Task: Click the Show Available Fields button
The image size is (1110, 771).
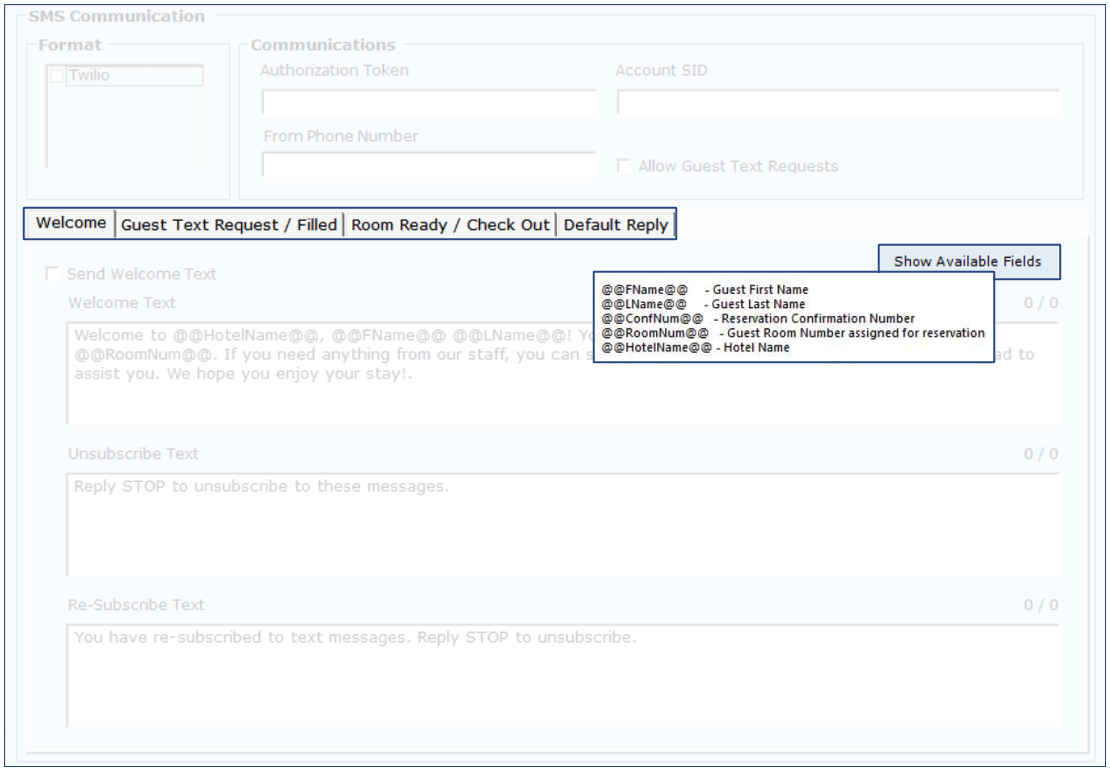Action: pyautogui.click(x=967, y=261)
